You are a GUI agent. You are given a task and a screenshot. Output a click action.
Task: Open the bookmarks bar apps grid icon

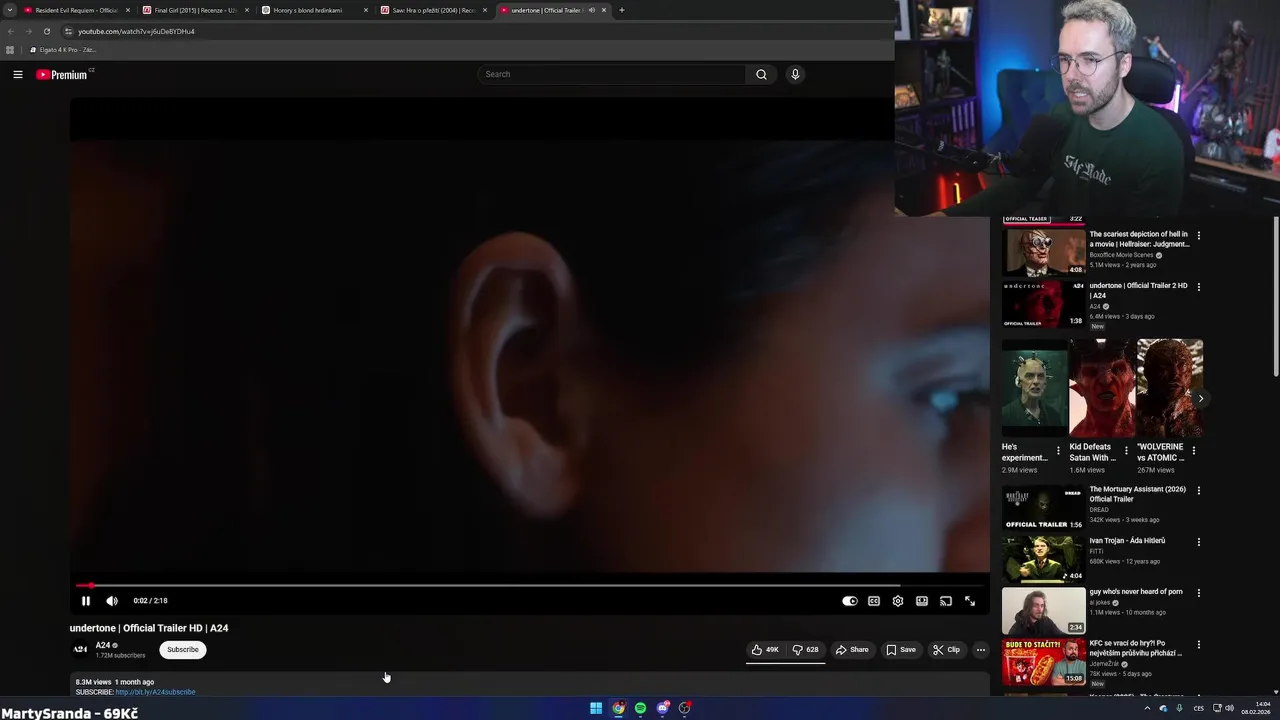10,50
